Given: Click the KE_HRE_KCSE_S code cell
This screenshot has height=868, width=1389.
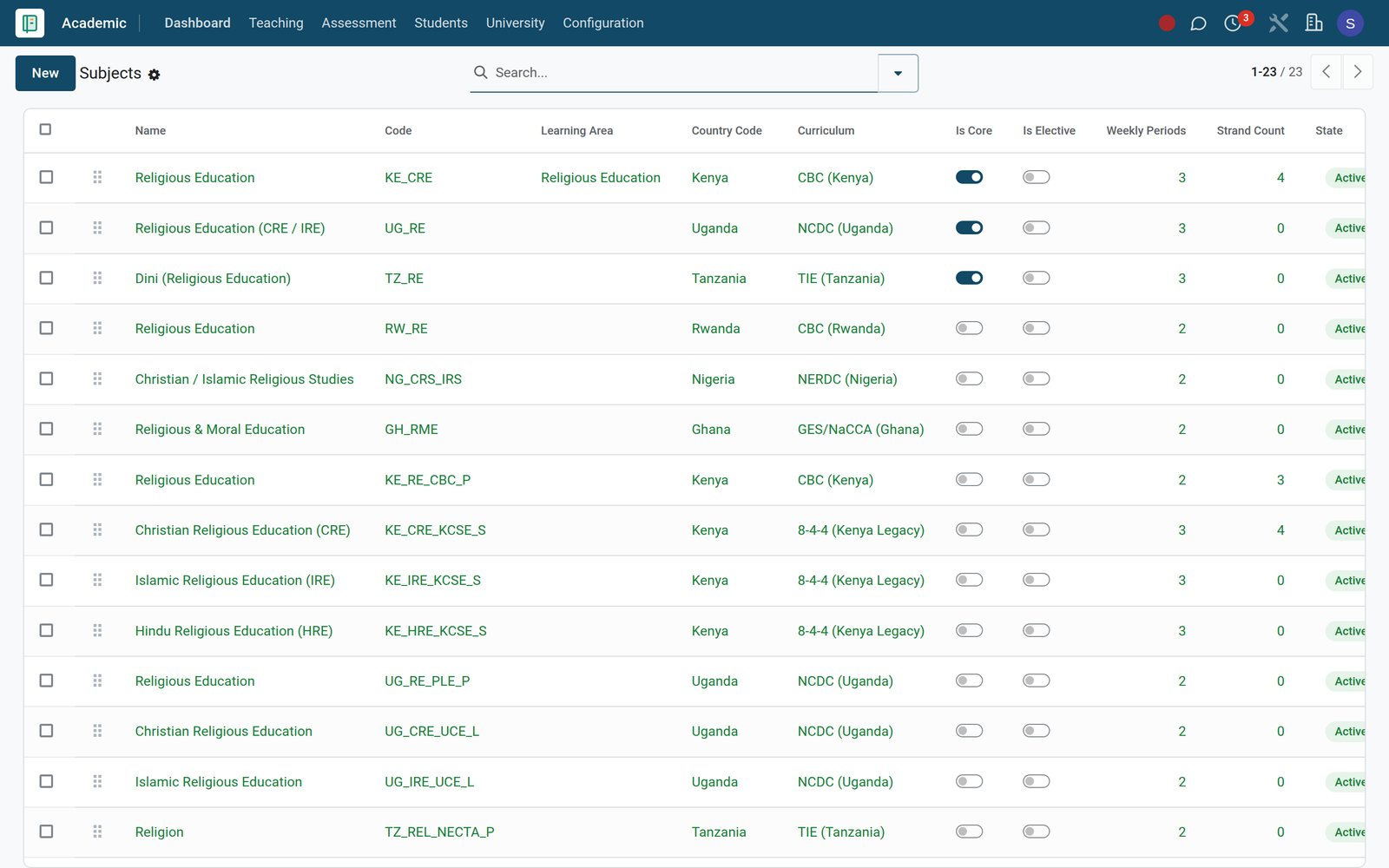Looking at the screenshot, I should (436, 631).
